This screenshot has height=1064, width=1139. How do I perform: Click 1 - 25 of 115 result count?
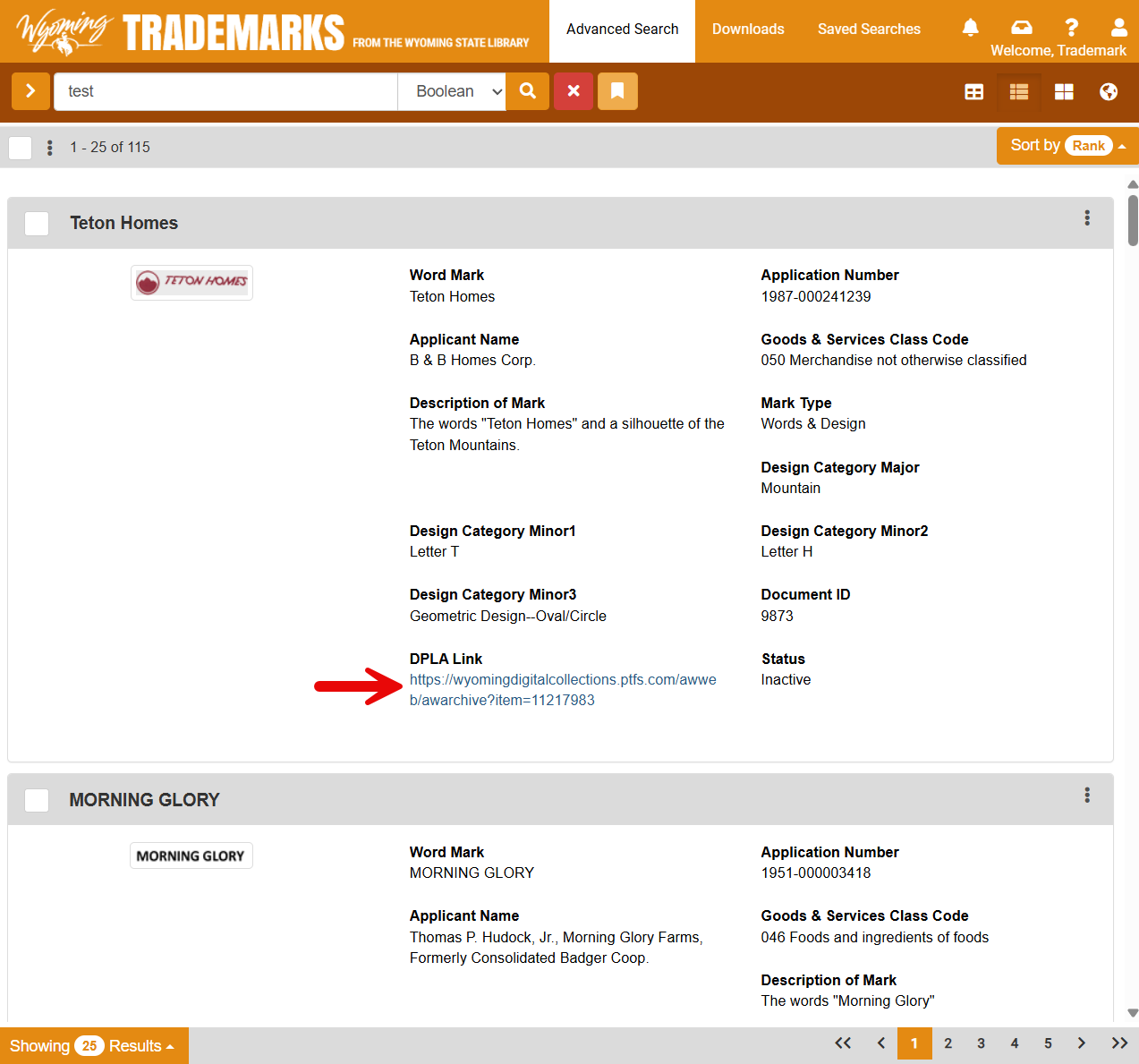pyautogui.click(x=110, y=148)
